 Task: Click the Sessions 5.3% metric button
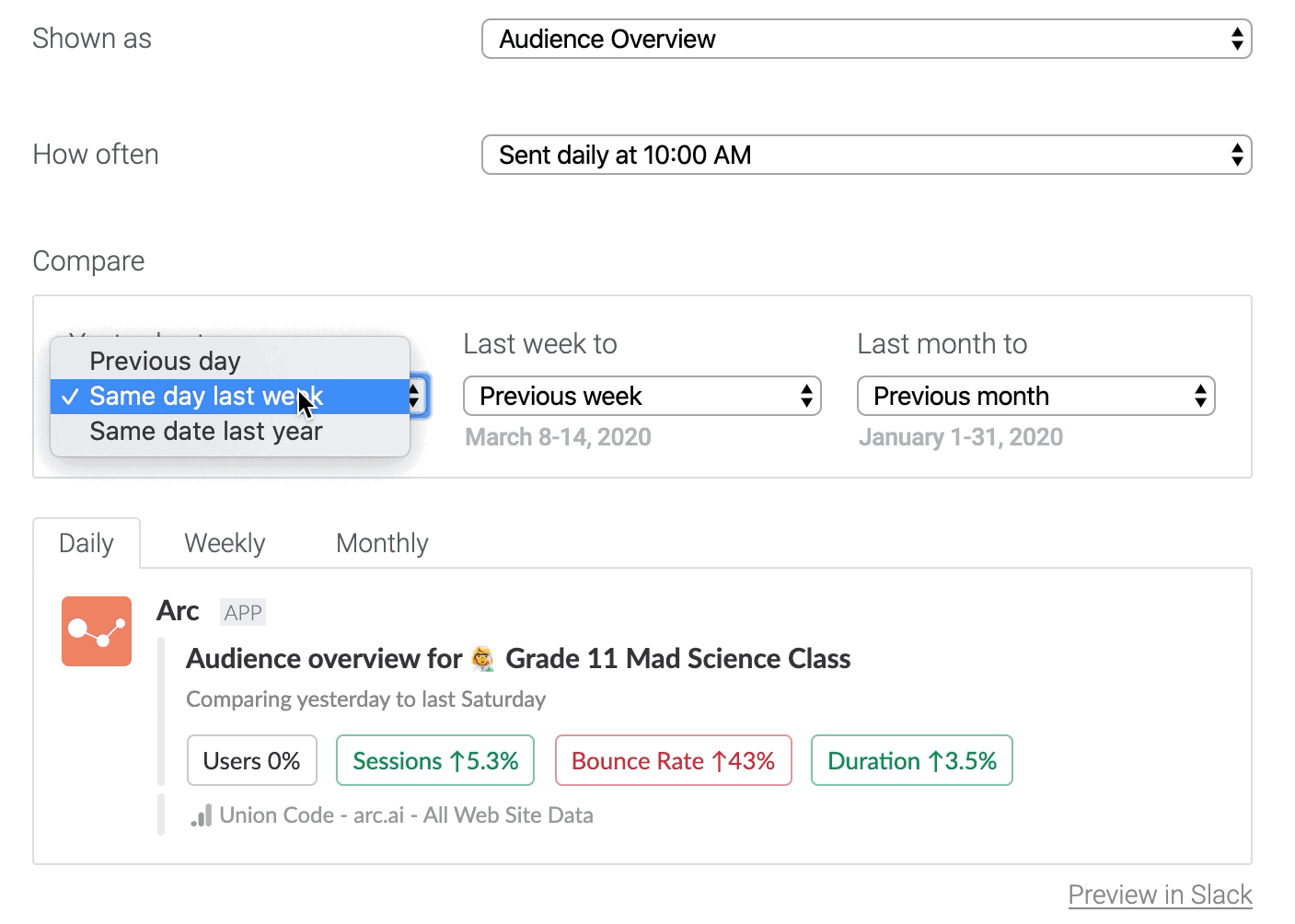point(435,761)
